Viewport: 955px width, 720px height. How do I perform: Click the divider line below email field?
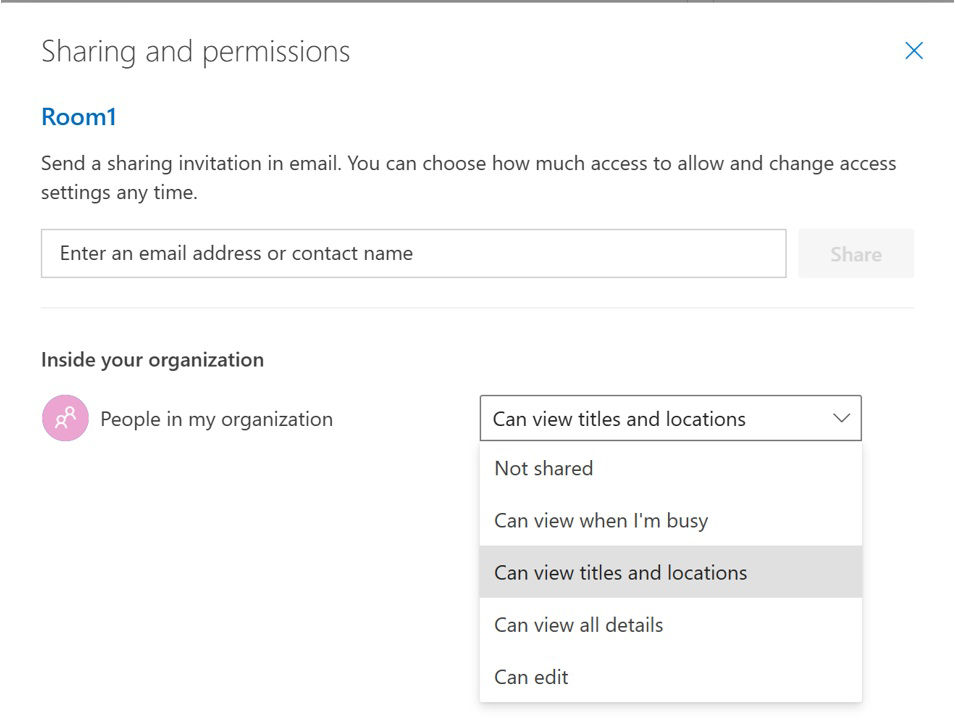477,308
